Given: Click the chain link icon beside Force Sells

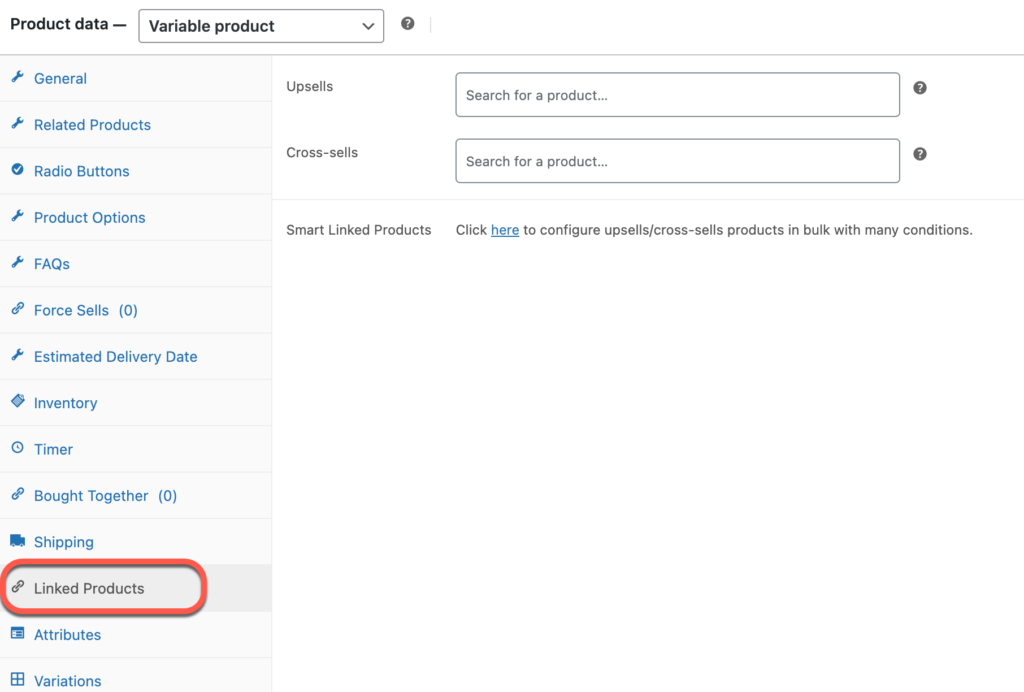Looking at the screenshot, I should click(x=19, y=310).
